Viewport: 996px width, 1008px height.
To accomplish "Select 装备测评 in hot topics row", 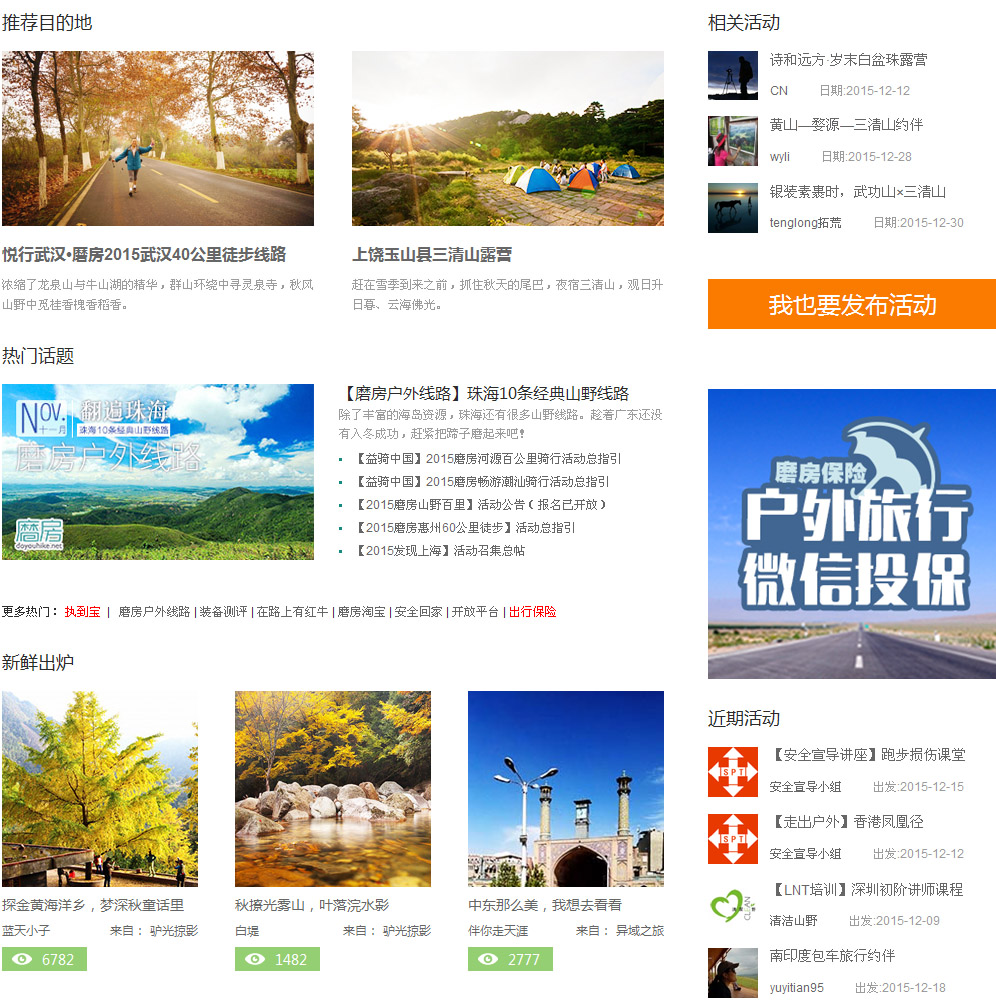I will coord(223,612).
